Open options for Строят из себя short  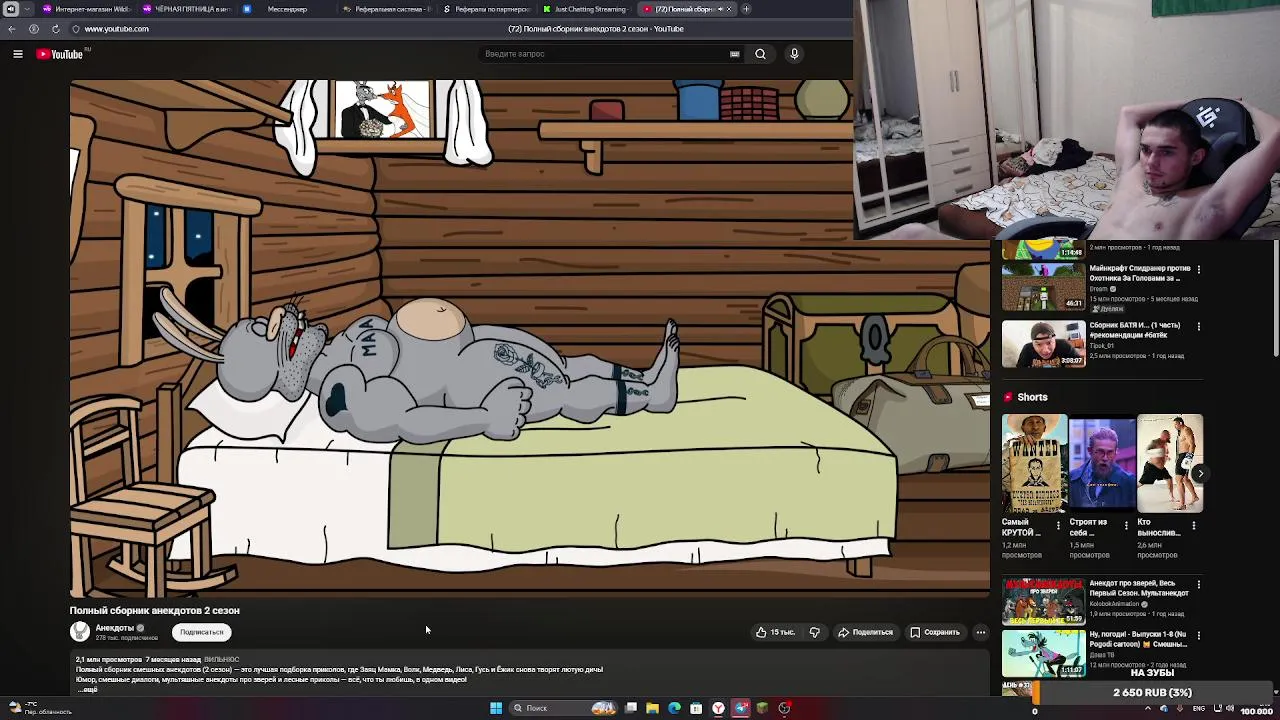pos(1126,524)
